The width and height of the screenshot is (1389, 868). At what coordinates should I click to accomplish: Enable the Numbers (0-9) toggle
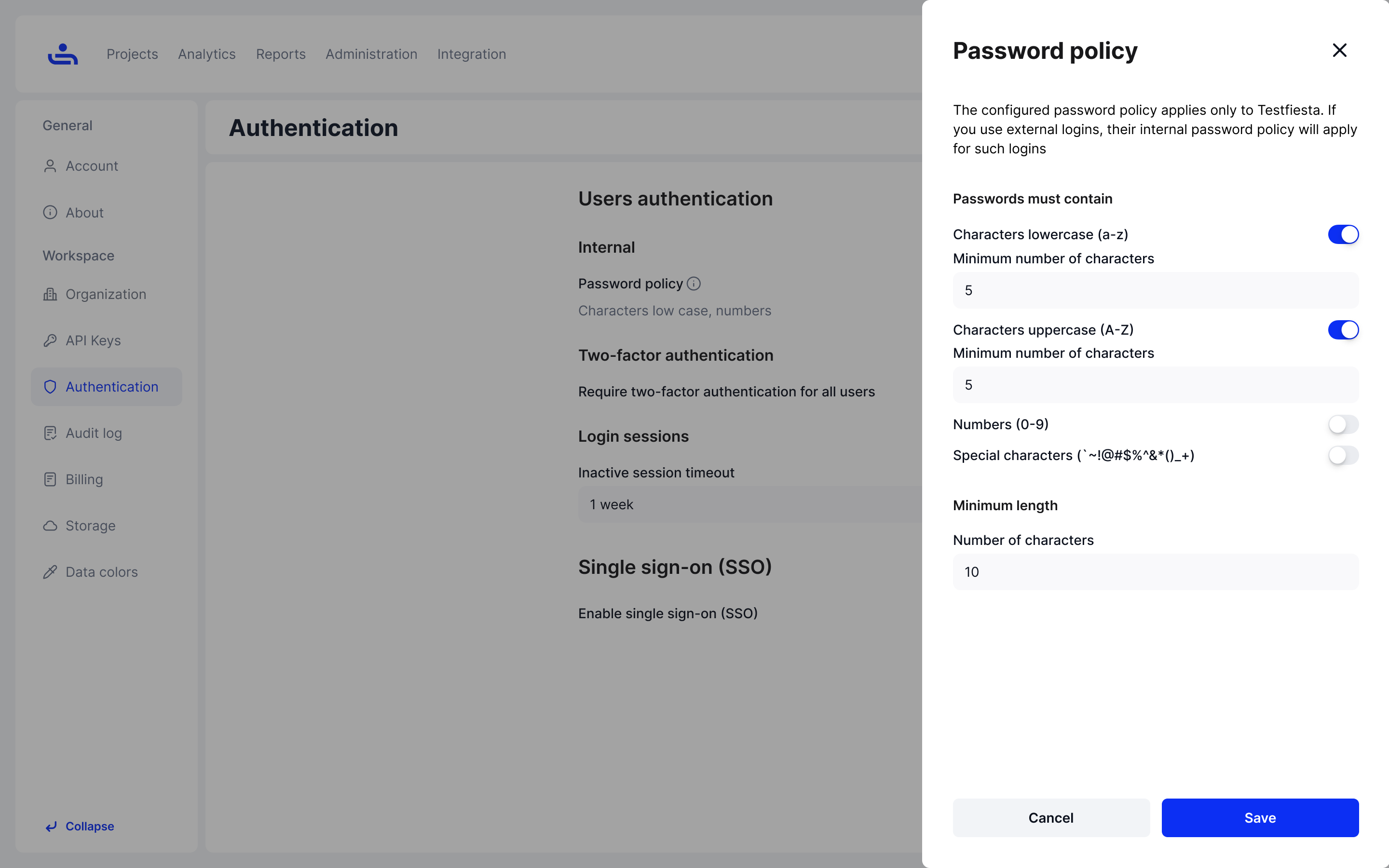[x=1343, y=424]
